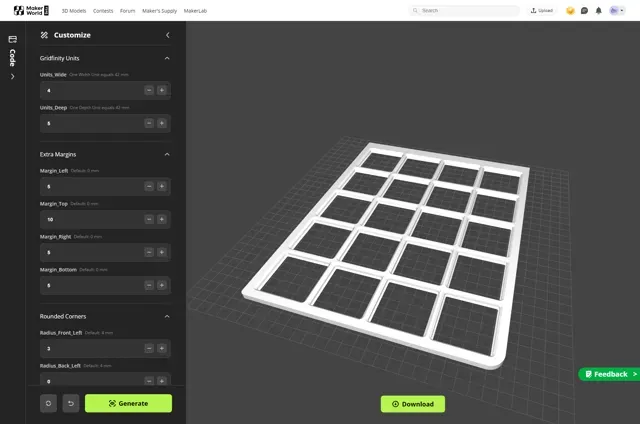Open the messages chat icon
The width and height of the screenshot is (640, 424).
coord(584,11)
